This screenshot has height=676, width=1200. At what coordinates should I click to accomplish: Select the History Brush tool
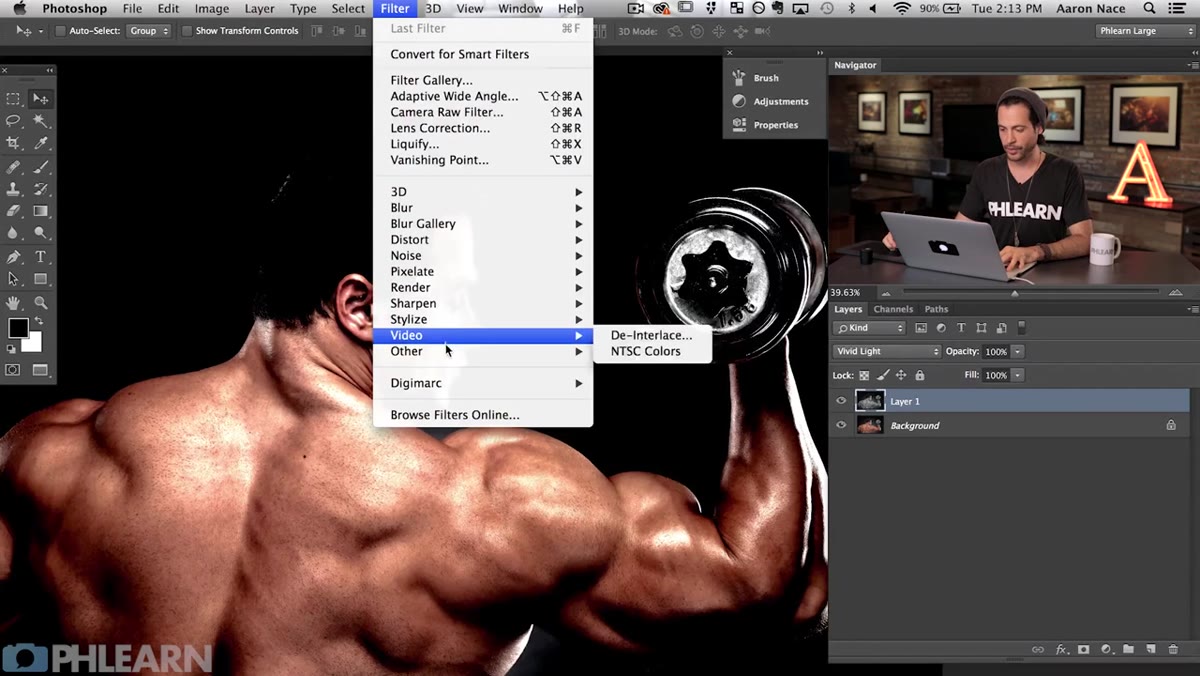point(41,189)
